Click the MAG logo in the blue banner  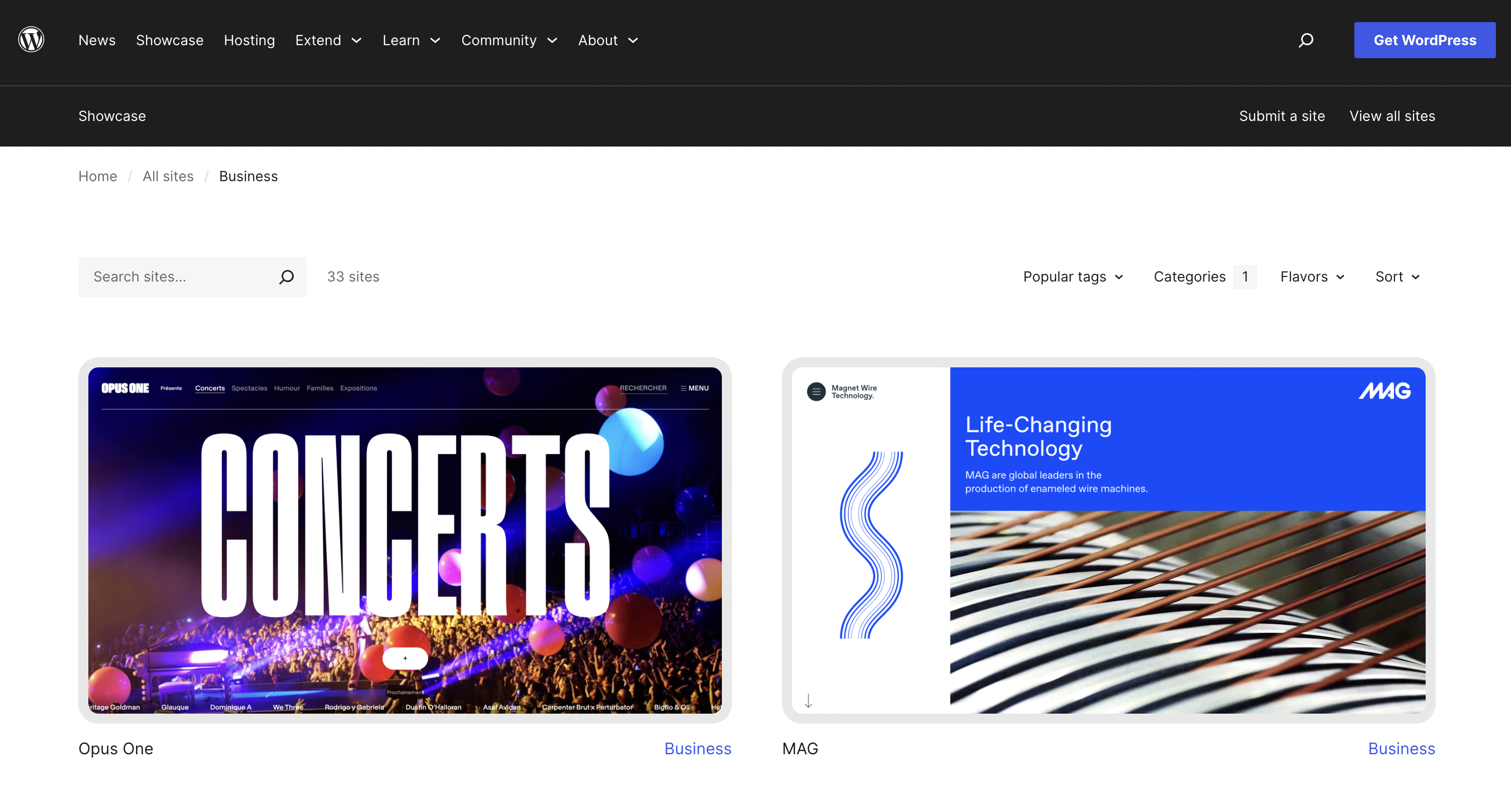tap(1384, 390)
